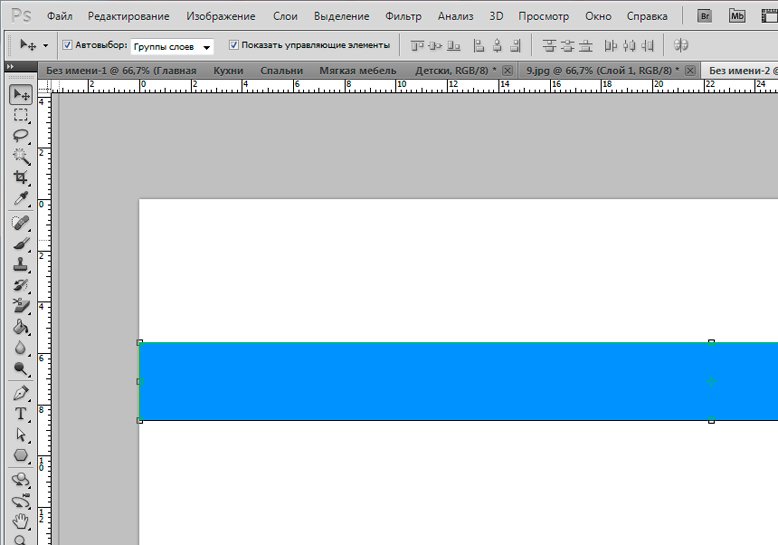Screen dimensions: 778x545
Task: Select the Paint Bucket tool
Action: [x=21, y=327]
